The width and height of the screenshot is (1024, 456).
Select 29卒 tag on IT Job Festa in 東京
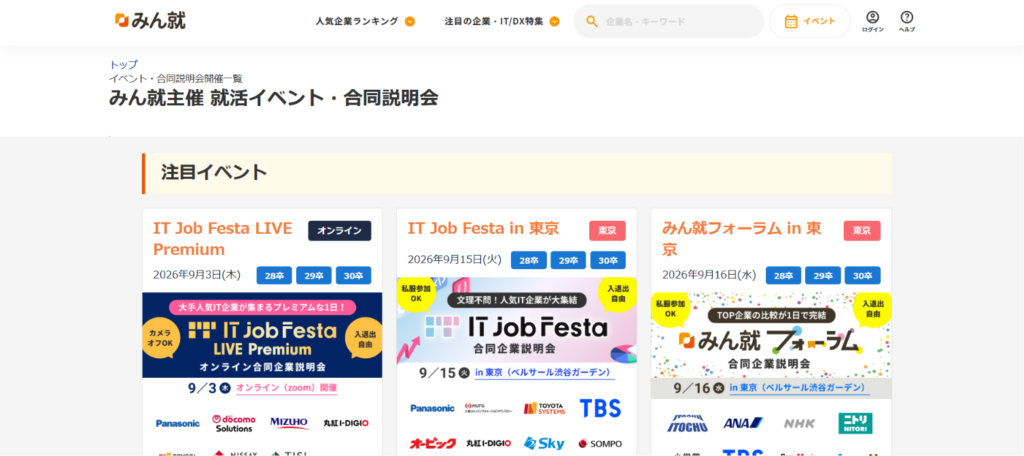[568, 260]
